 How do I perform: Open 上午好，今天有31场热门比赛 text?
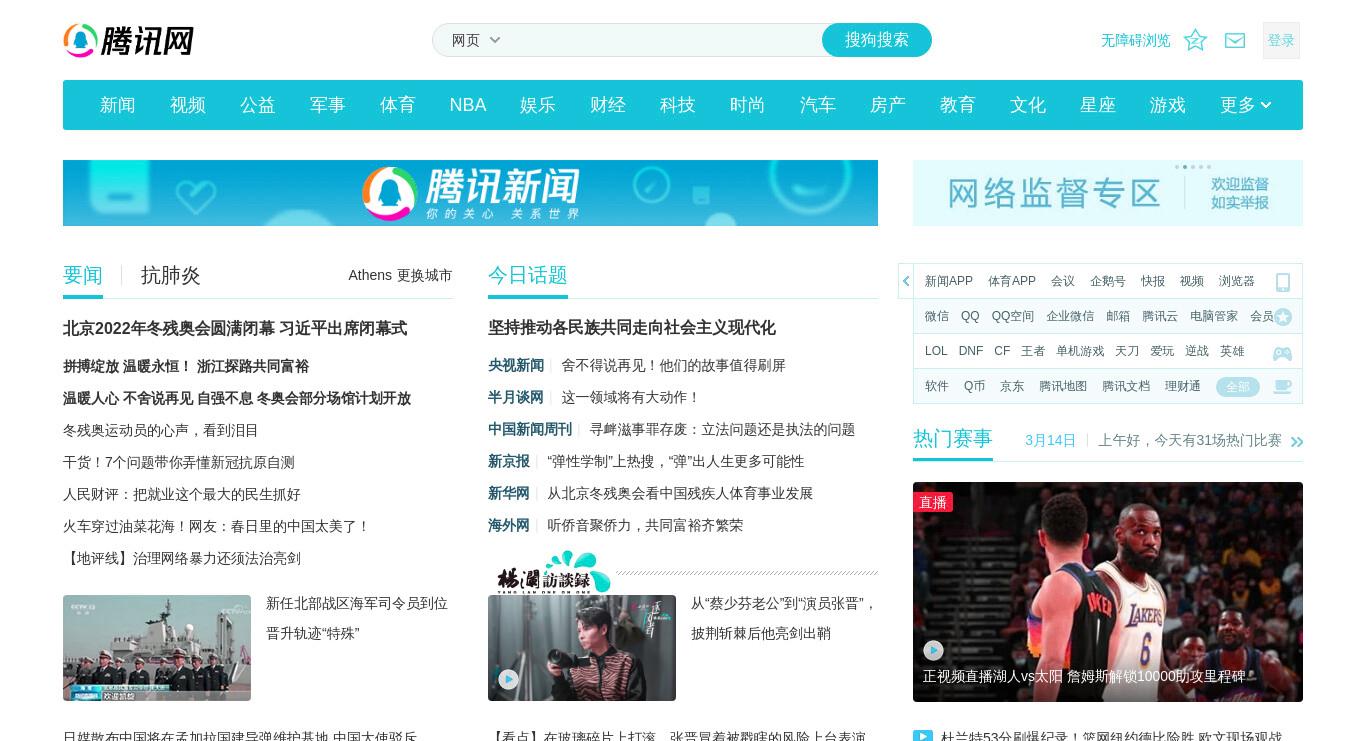pyautogui.click(x=1190, y=440)
